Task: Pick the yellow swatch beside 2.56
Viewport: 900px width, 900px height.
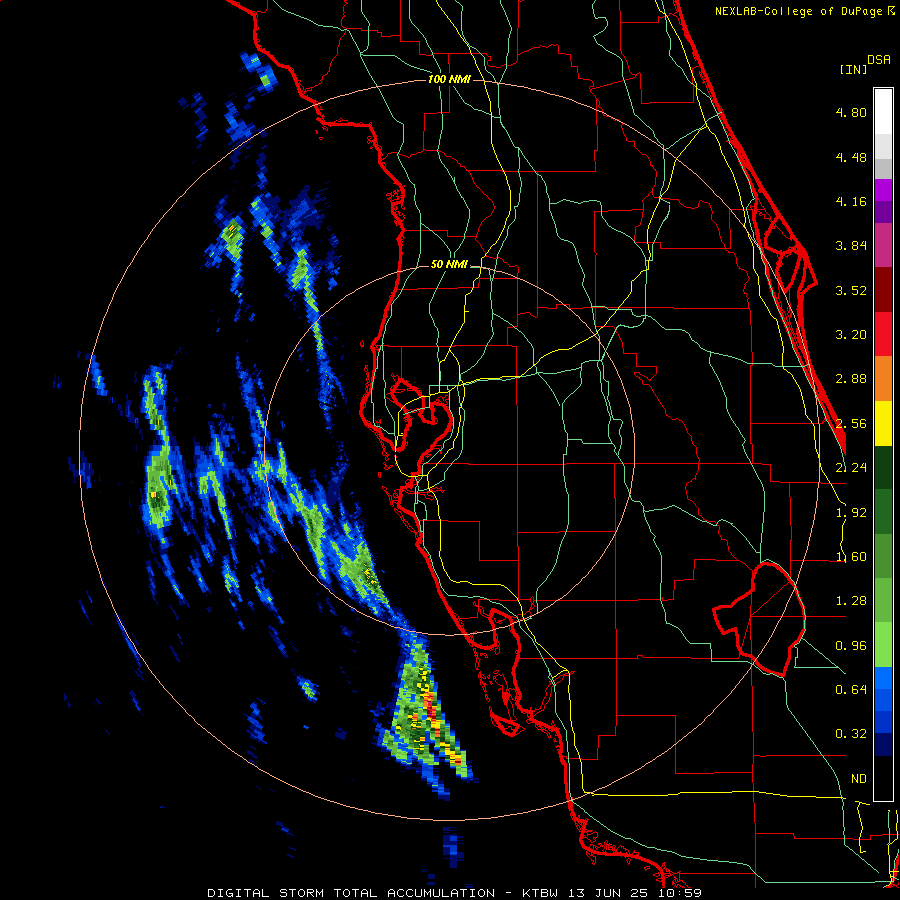Action: click(x=883, y=423)
